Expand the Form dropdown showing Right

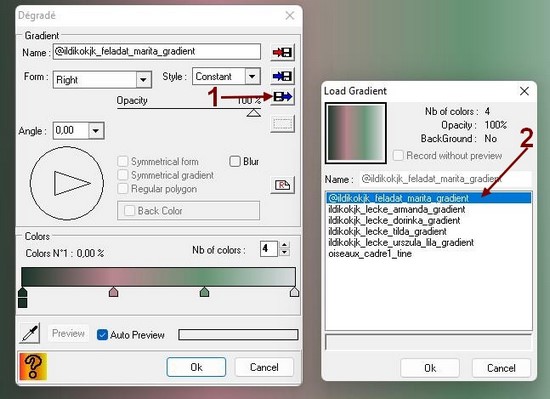143,80
